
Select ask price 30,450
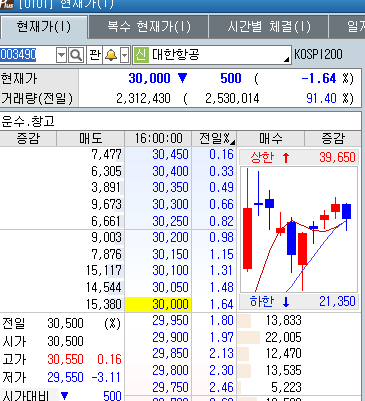point(170,154)
